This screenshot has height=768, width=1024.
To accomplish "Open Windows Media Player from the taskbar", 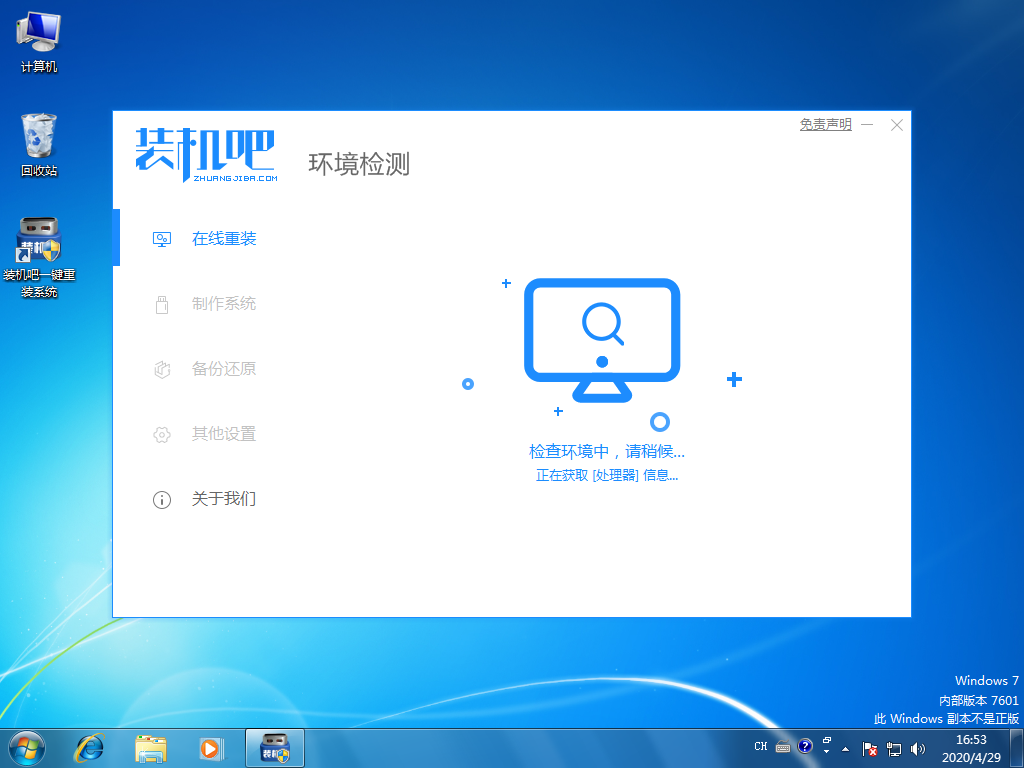I will [212, 747].
